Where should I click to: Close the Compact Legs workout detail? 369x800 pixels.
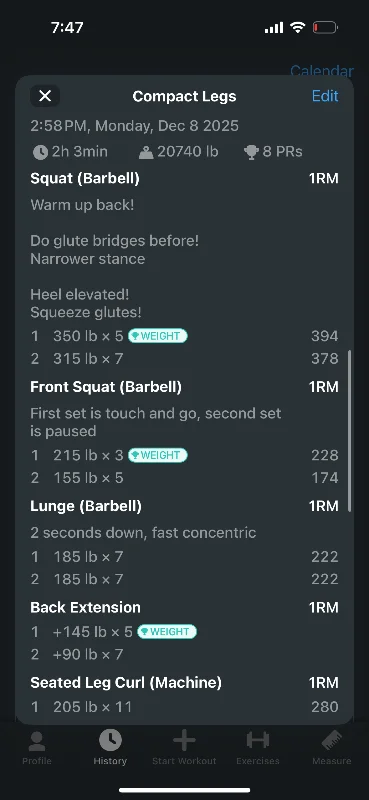45,96
